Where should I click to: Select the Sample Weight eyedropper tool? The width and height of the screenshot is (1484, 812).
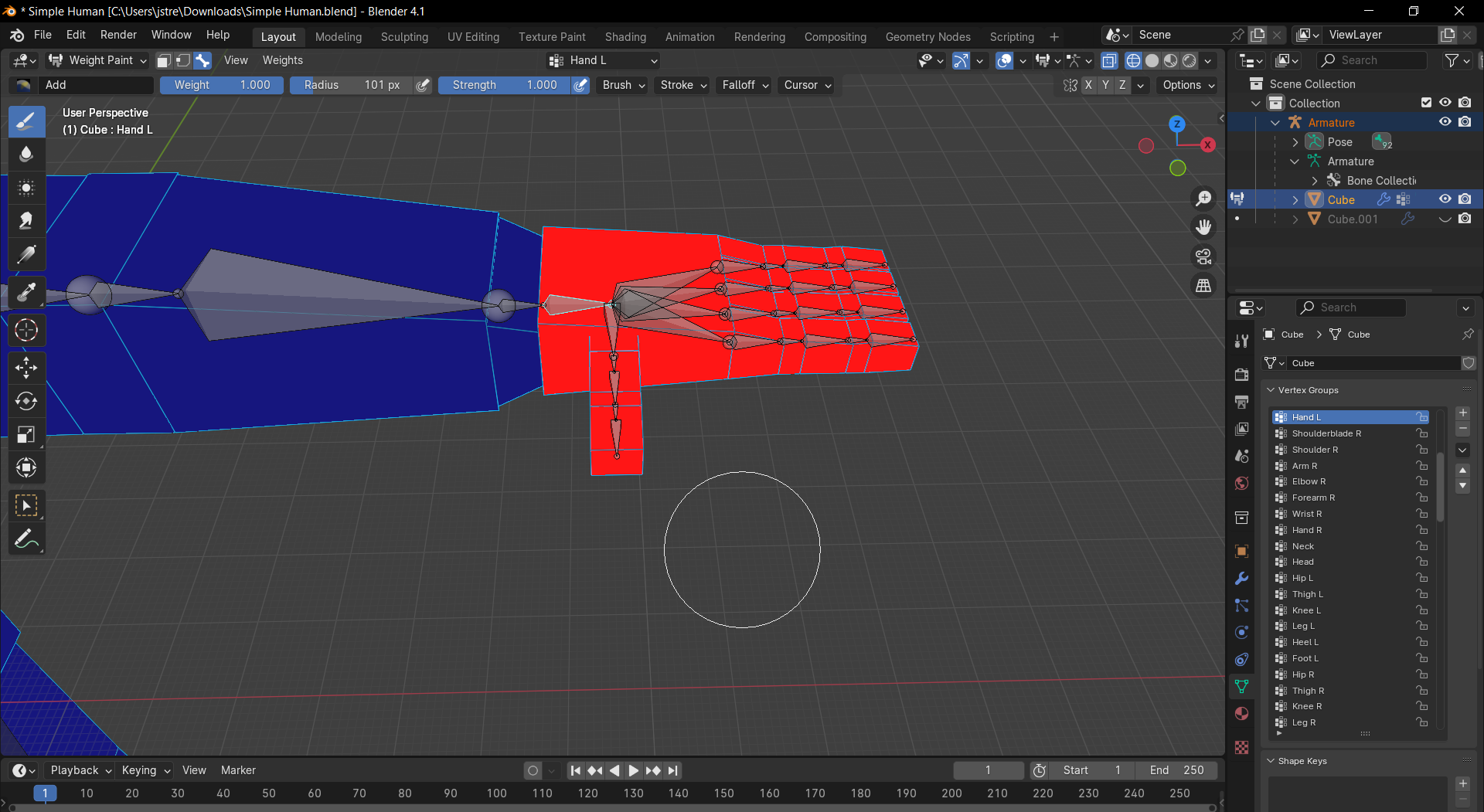[x=26, y=293]
